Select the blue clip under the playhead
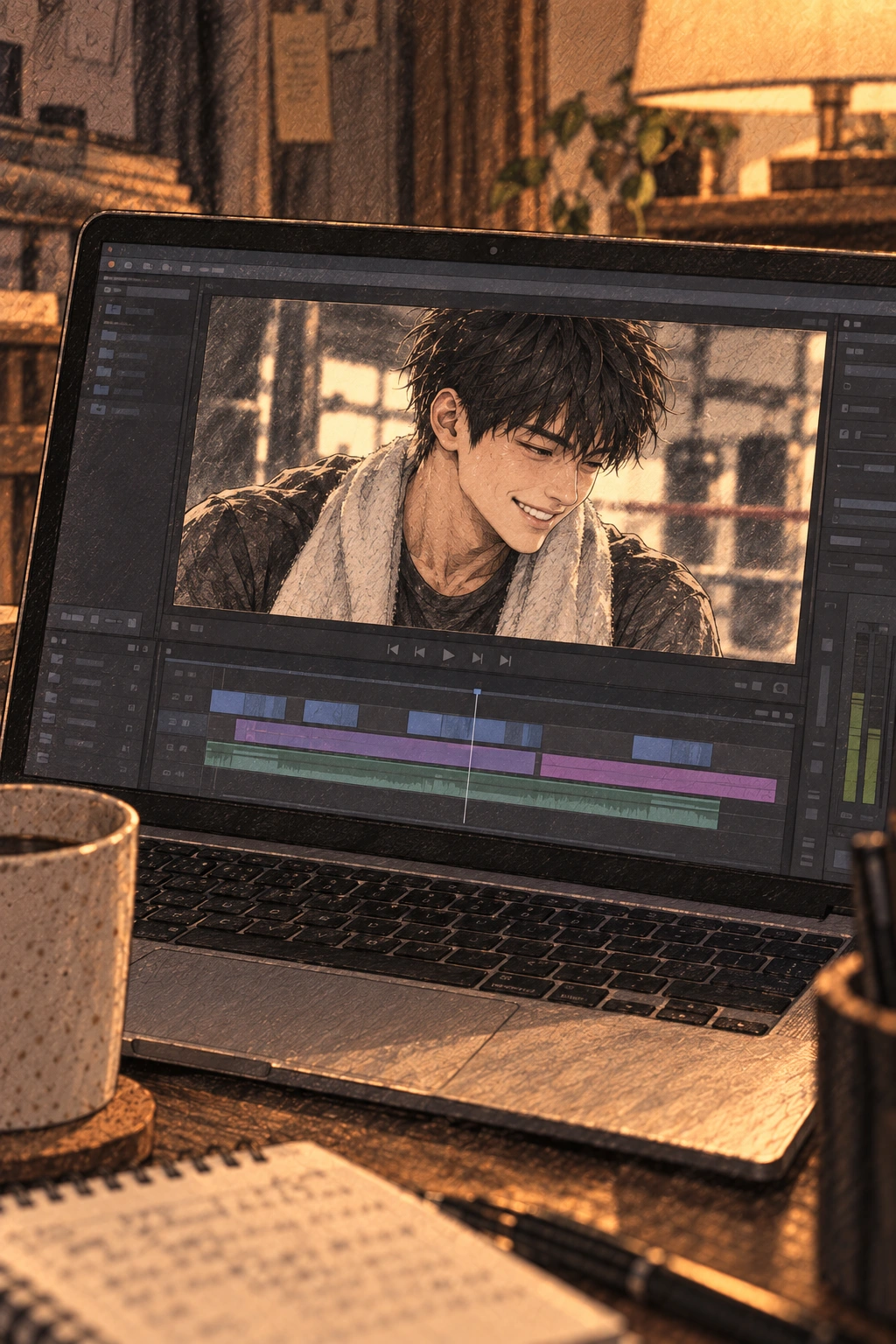Viewport: 896px width, 1344px height. pos(474,729)
